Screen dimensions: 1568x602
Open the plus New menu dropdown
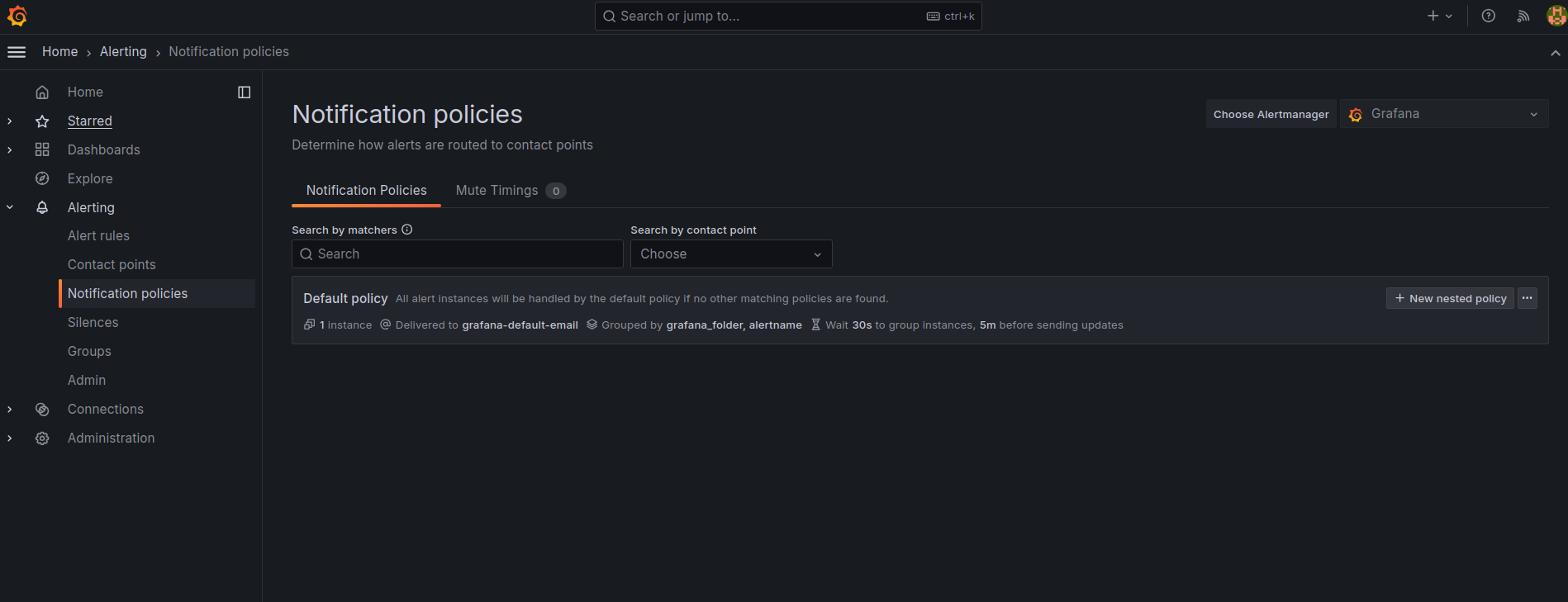[1439, 16]
